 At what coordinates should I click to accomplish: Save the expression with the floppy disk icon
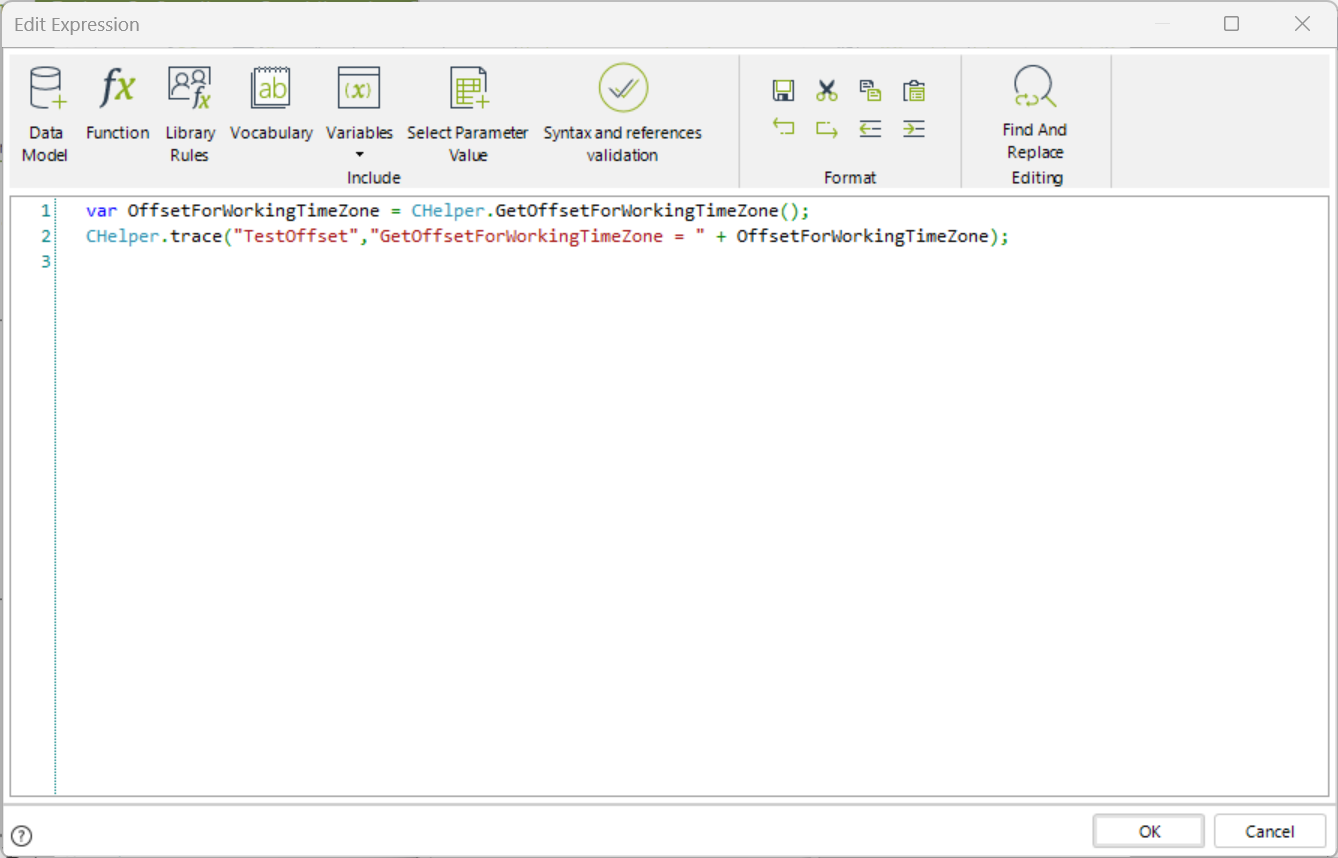click(x=783, y=91)
